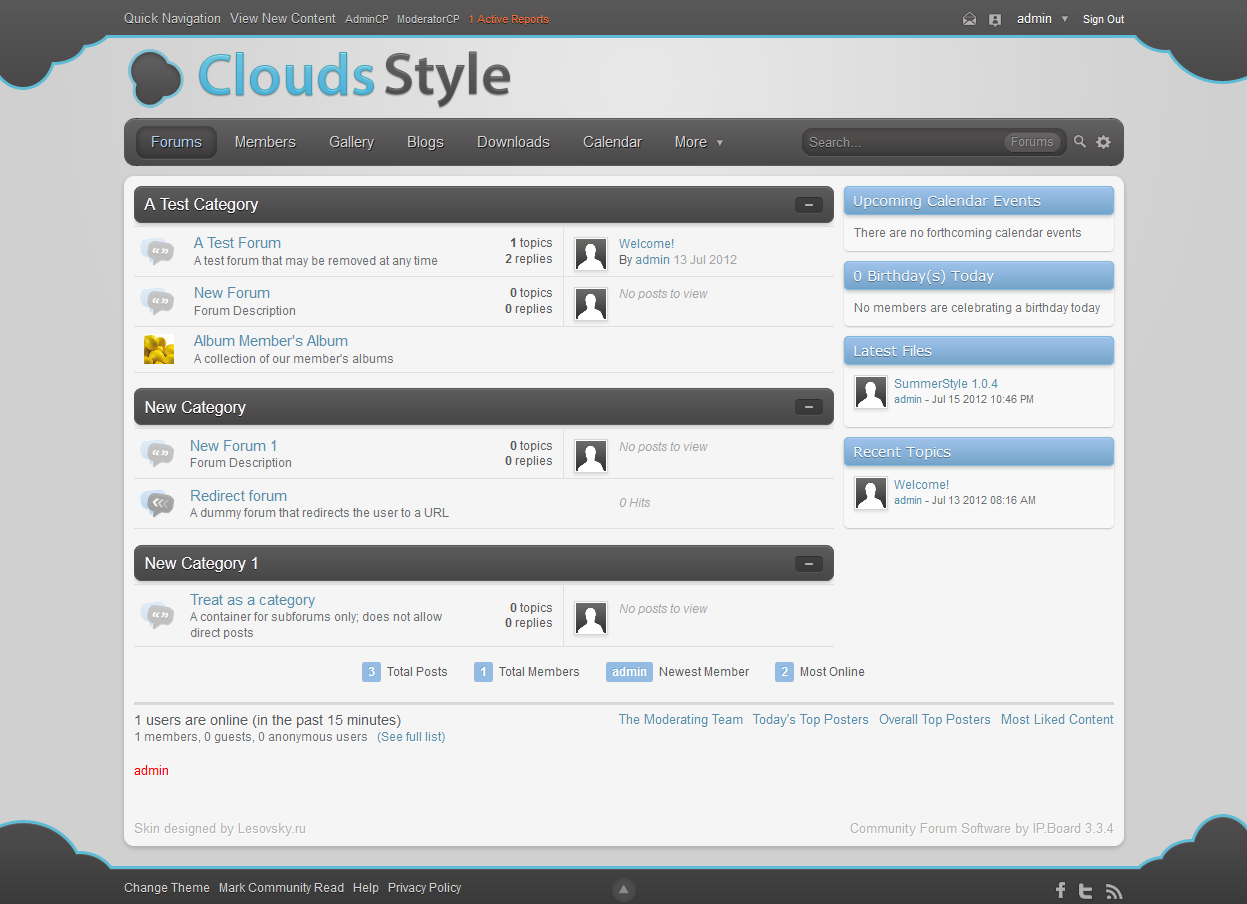Open the Facebook icon in footer
Image resolution: width=1247 pixels, height=904 pixels.
1060,890
